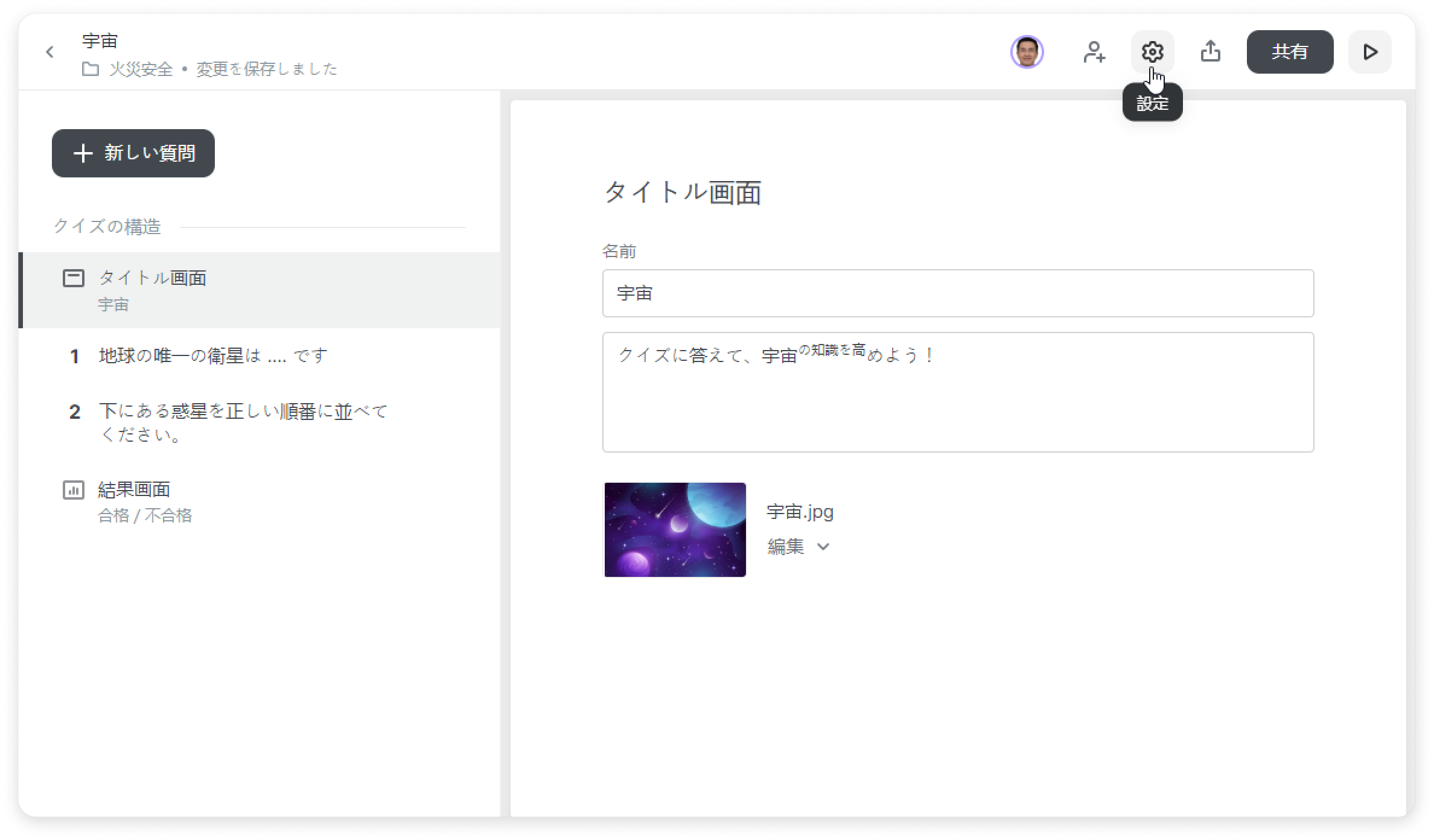Start preview with the play button
Screen dimensions: 1434x840
click(x=1370, y=52)
